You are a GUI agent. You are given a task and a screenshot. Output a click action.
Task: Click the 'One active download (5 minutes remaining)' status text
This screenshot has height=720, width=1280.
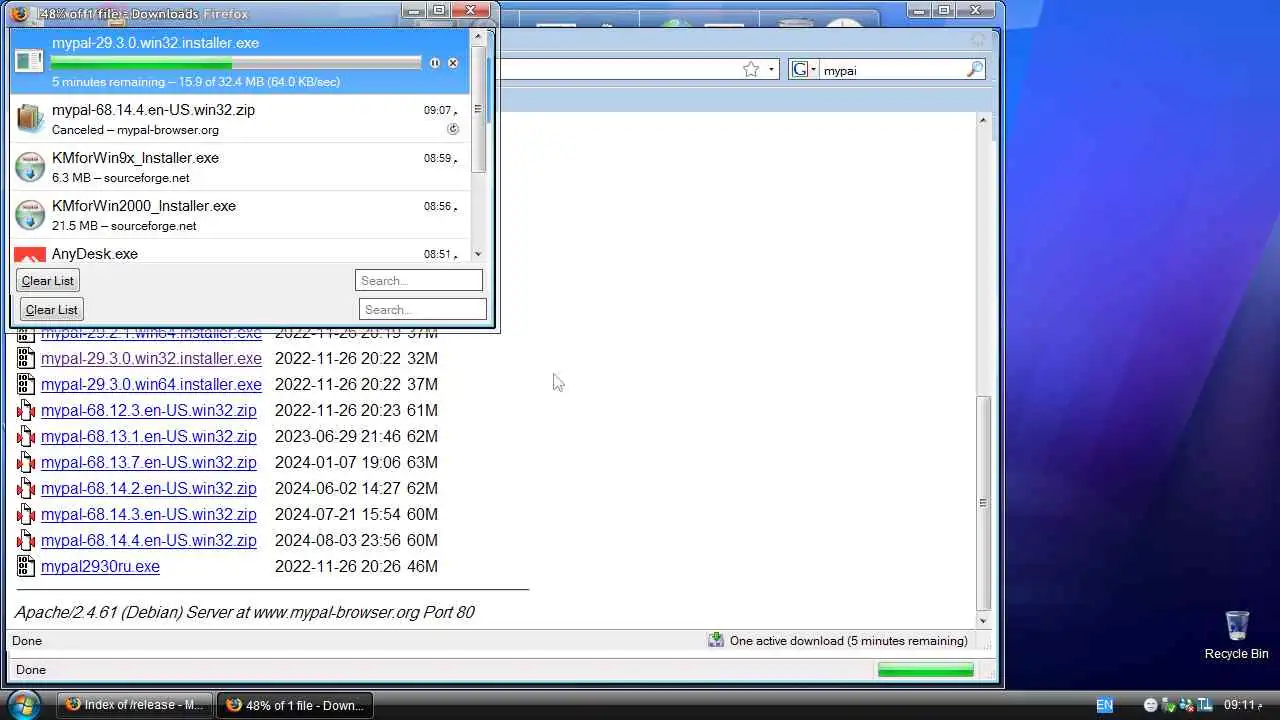click(x=849, y=641)
